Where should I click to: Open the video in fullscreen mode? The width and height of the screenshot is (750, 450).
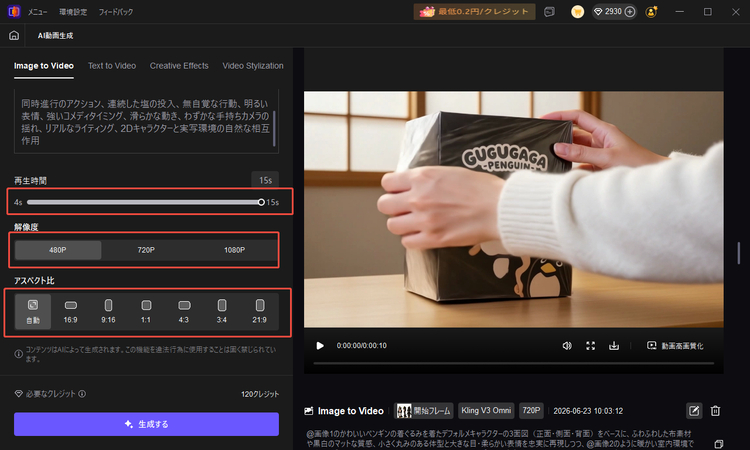pyautogui.click(x=591, y=346)
